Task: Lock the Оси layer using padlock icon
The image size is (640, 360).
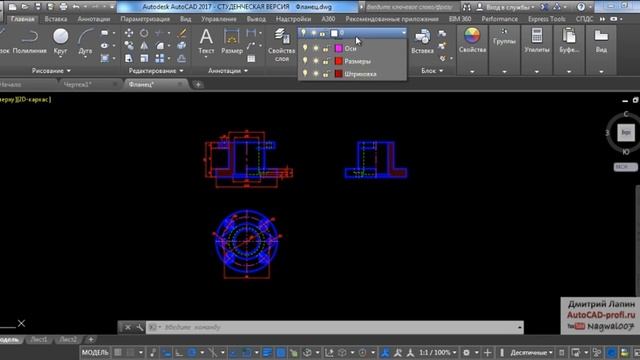Action: pyautogui.click(x=326, y=48)
